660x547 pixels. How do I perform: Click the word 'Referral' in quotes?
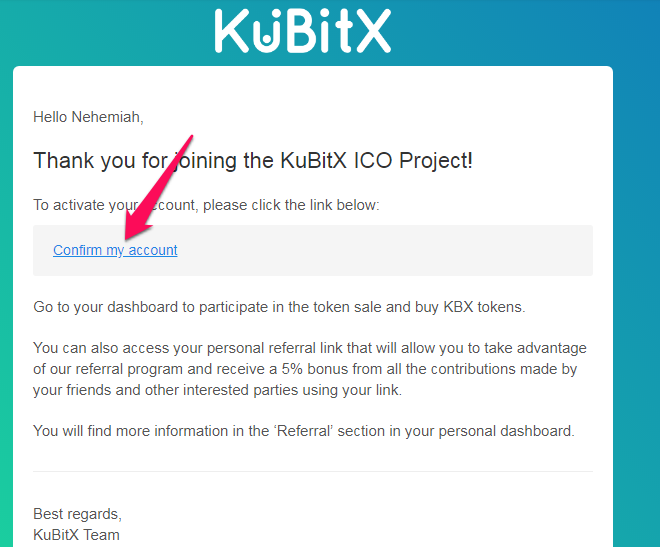(304, 431)
